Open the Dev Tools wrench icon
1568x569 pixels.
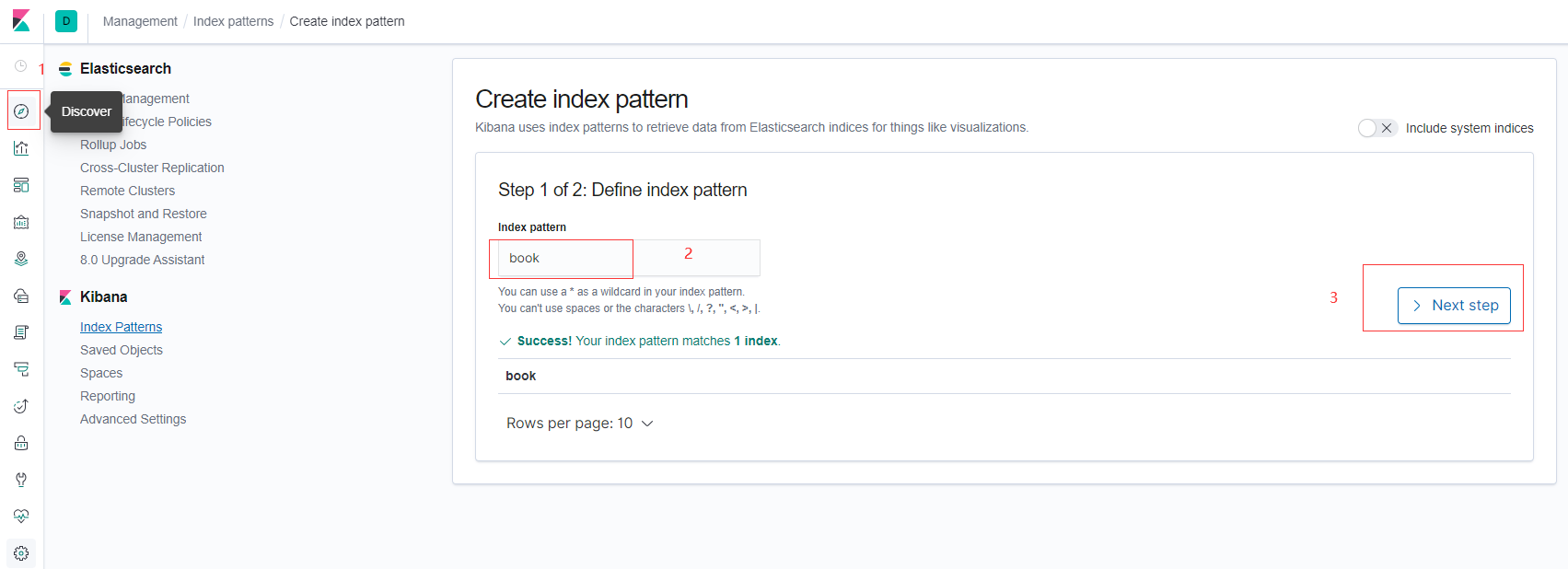[x=21, y=480]
